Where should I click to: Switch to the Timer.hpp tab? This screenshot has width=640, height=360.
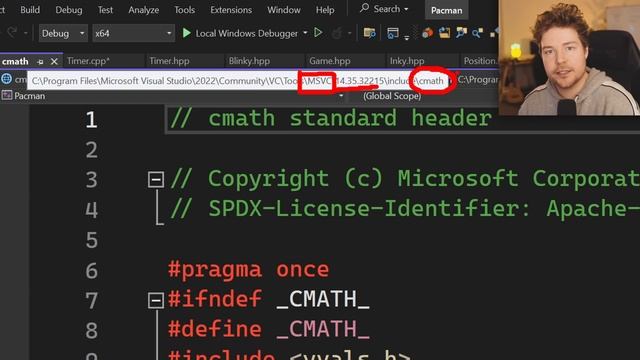[x=169, y=61]
